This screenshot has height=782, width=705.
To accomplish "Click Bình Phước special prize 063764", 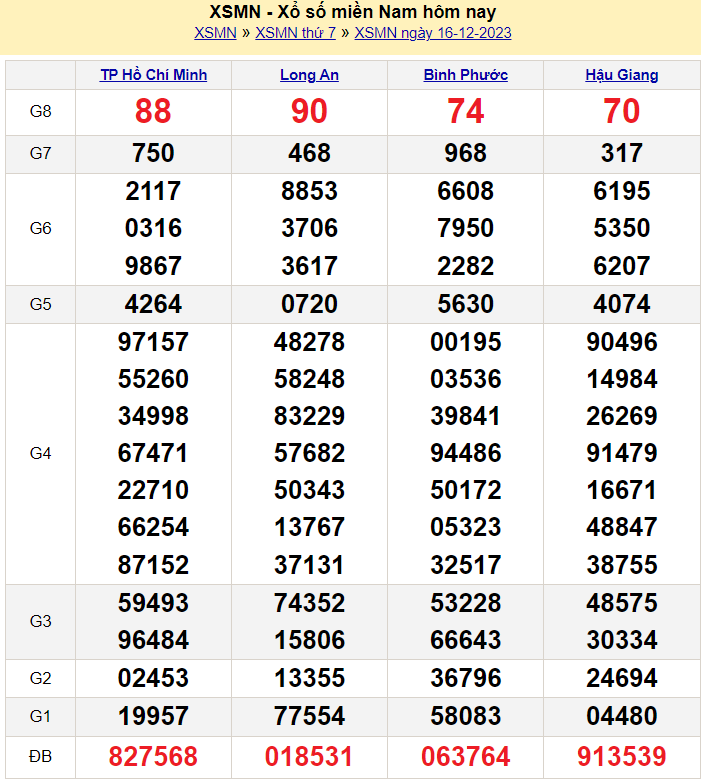I will [465, 756].
